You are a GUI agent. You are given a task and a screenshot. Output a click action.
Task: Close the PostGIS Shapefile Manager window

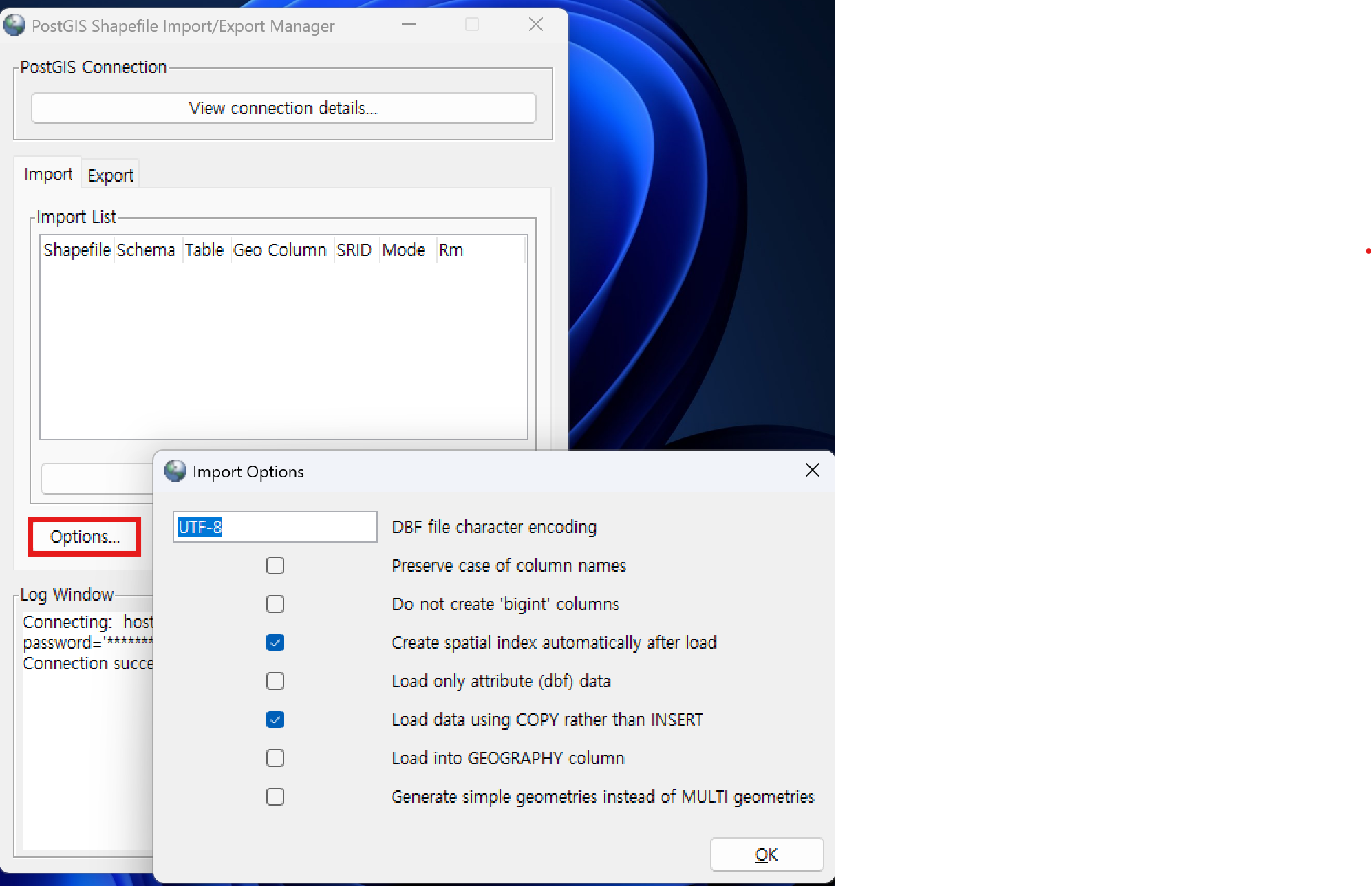[536, 25]
